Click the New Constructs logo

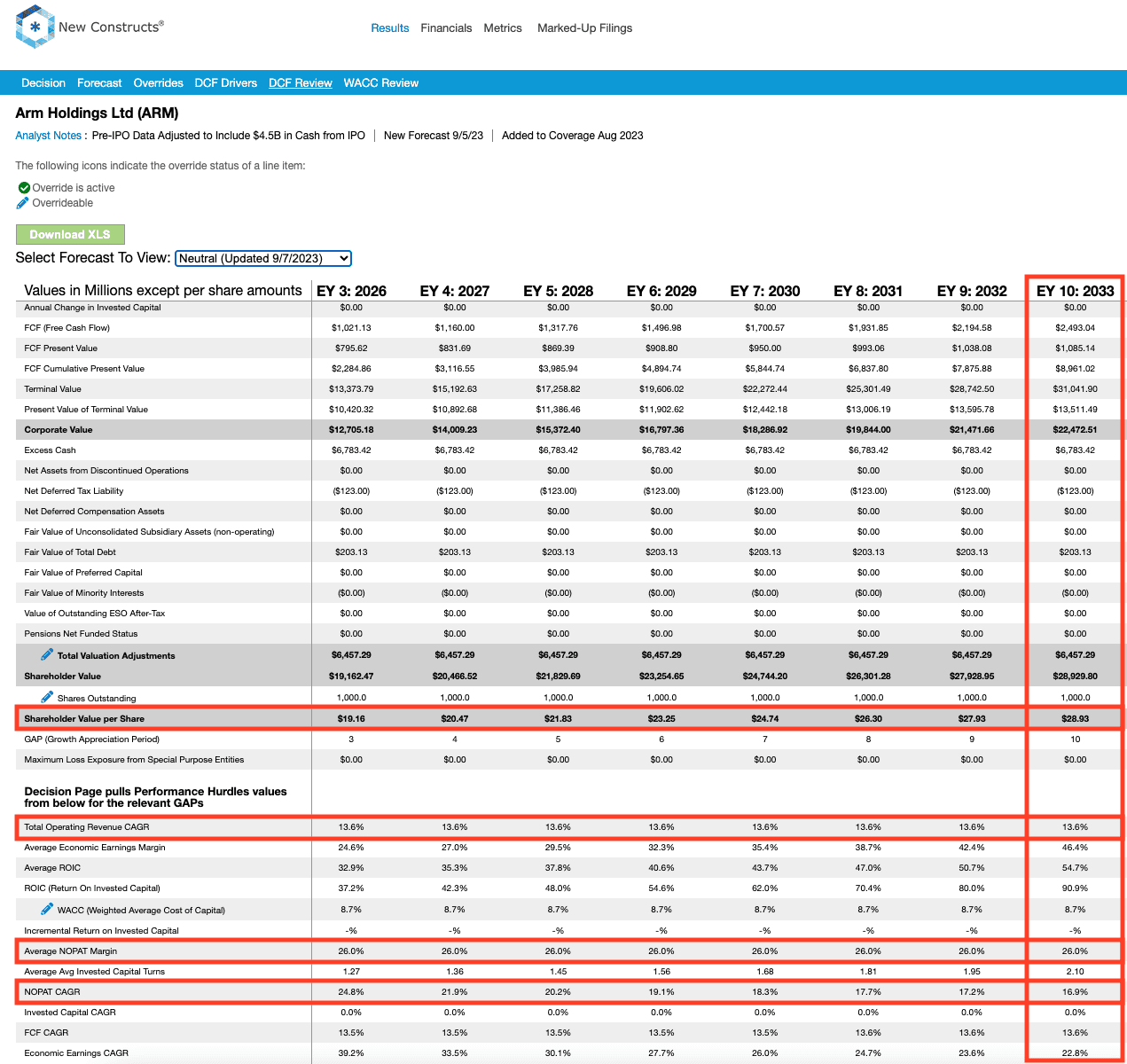90,27
